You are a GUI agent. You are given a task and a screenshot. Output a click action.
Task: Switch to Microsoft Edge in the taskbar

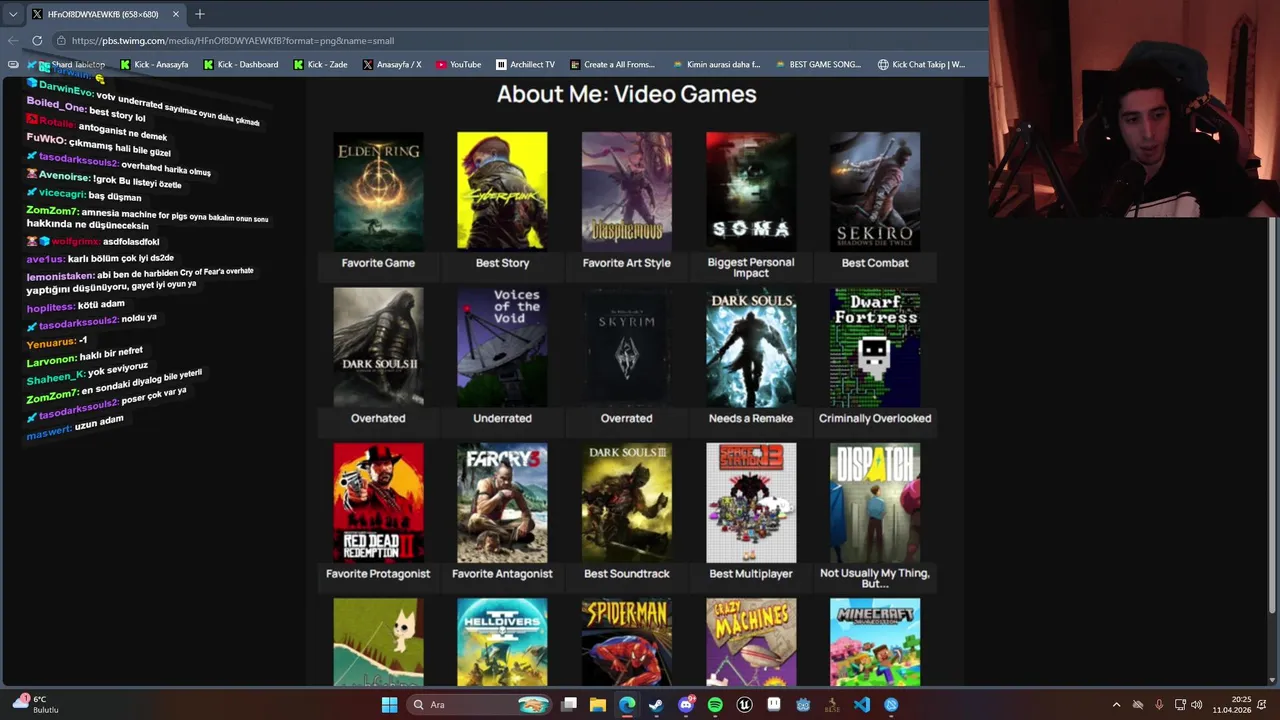[x=627, y=705]
